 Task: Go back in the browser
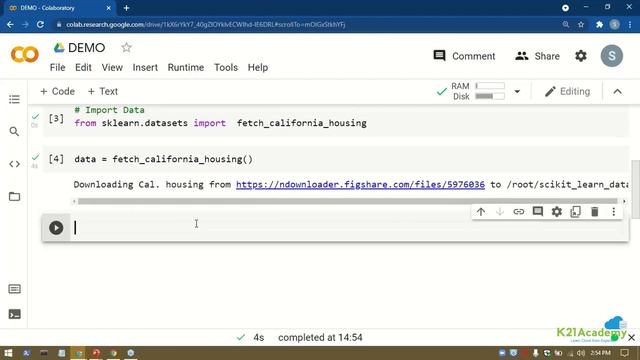pos(10,24)
